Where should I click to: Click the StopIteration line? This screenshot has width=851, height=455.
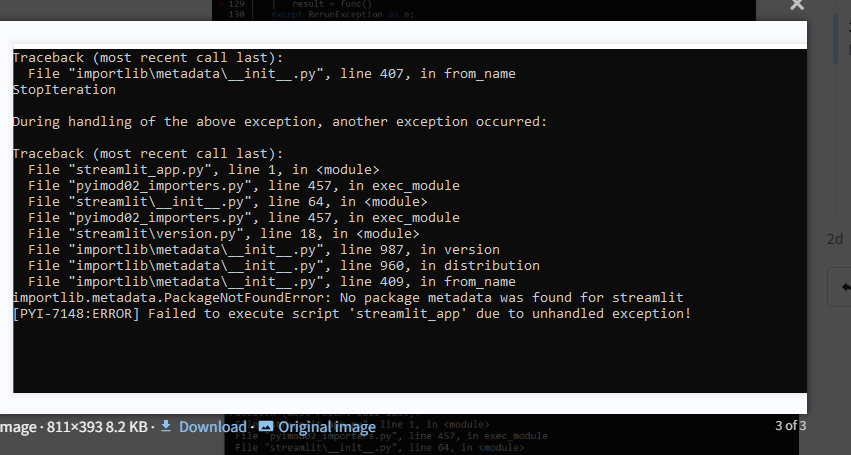(x=64, y=90)
